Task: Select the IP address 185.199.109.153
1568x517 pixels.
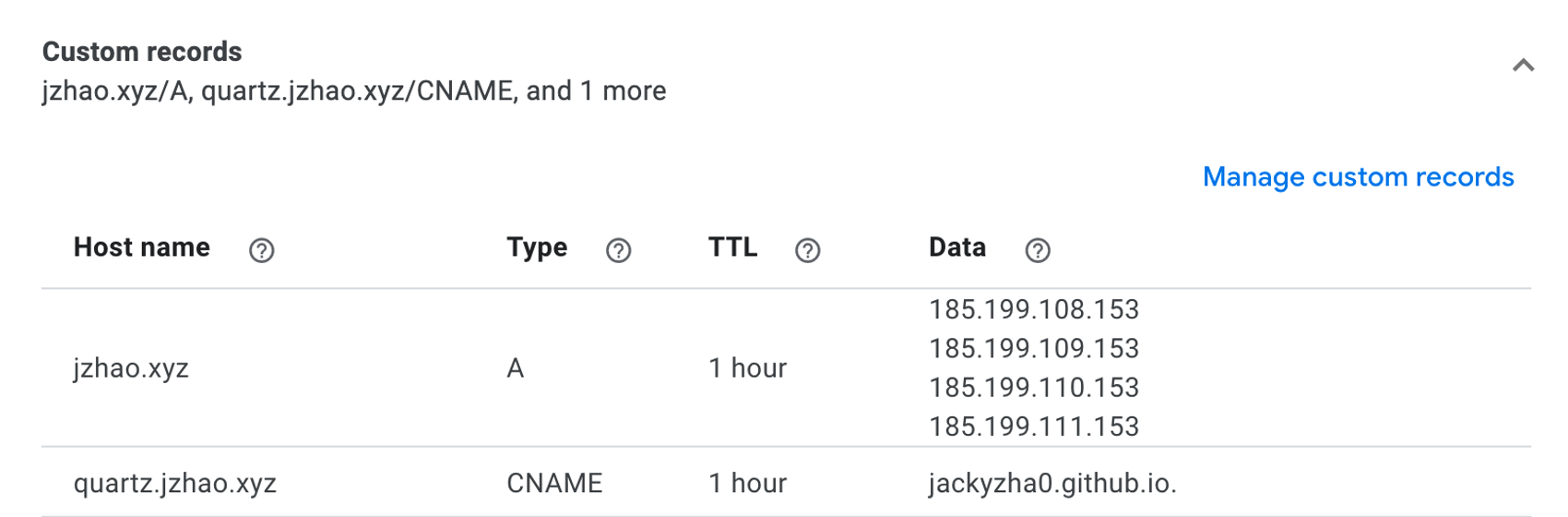Action: click(x=1033, y=349)
